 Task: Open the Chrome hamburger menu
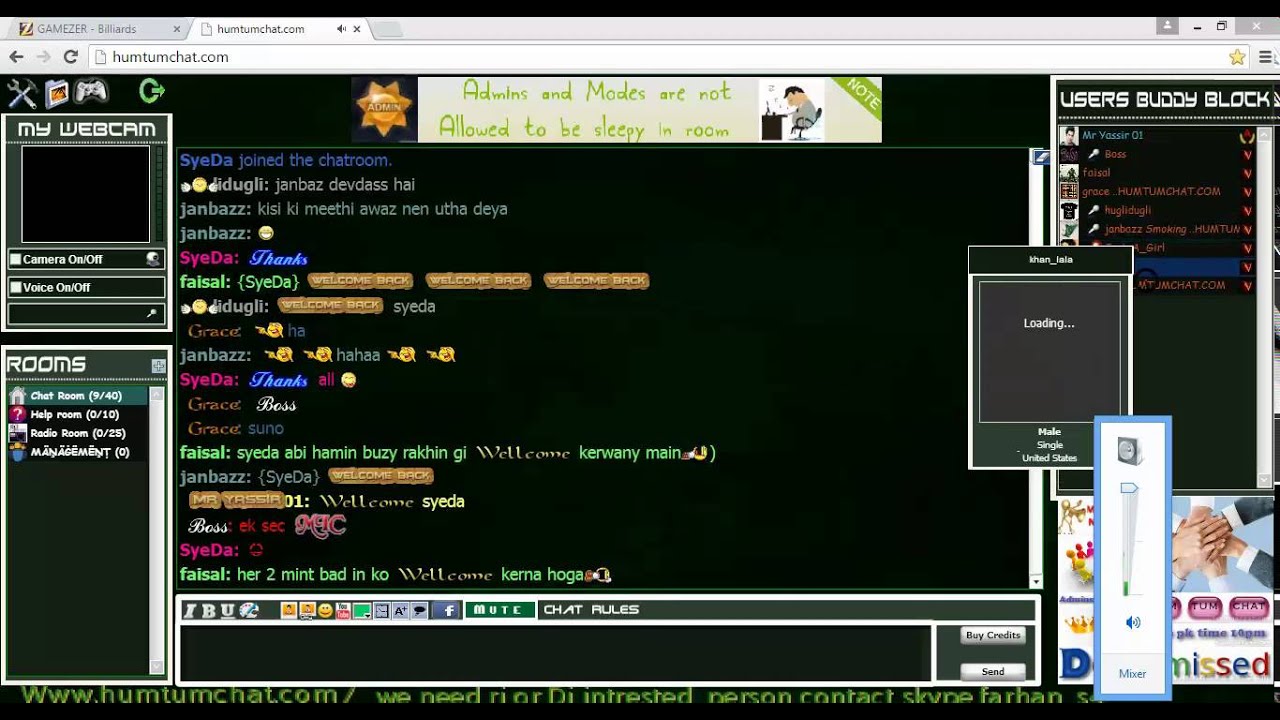click(1266, 57)
